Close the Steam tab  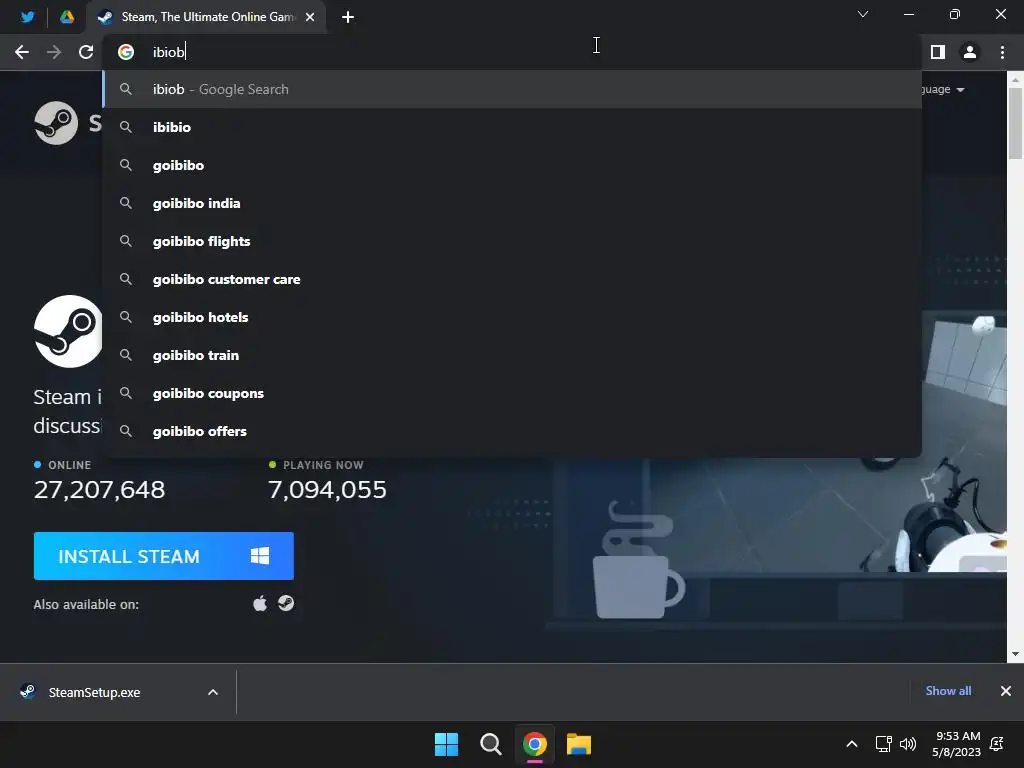click(310, 17)
